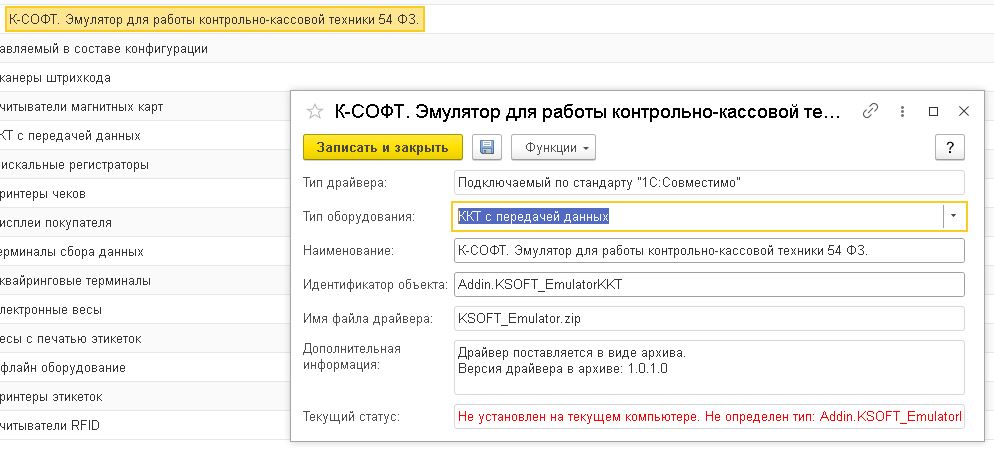Save record using the floppy disk icon
The height and width of the screenshot is (456, 994).
(x=487, y=147)
